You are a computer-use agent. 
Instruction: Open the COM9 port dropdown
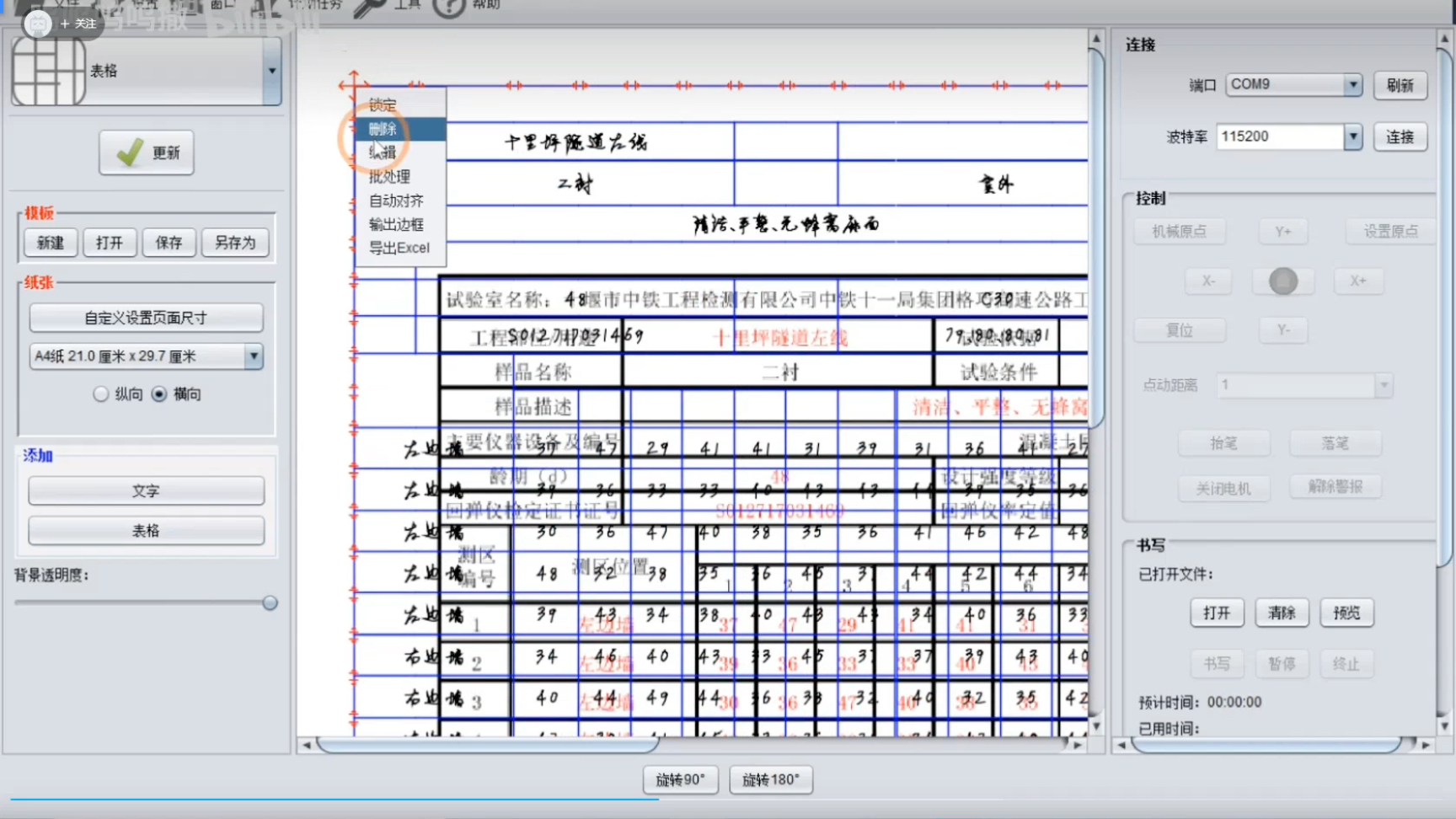coord(1352,84)
